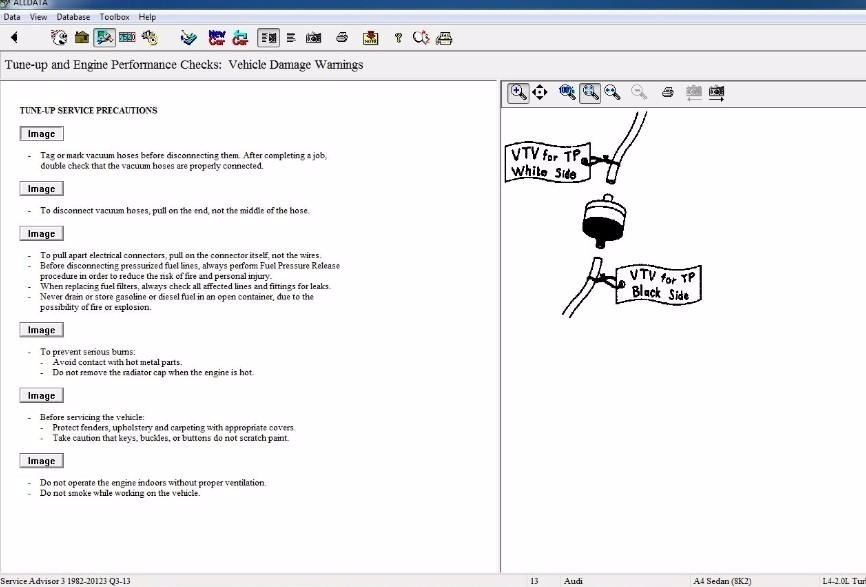866x587 pixels.
Task: Open the Database menu
Action: coord(73,17)
